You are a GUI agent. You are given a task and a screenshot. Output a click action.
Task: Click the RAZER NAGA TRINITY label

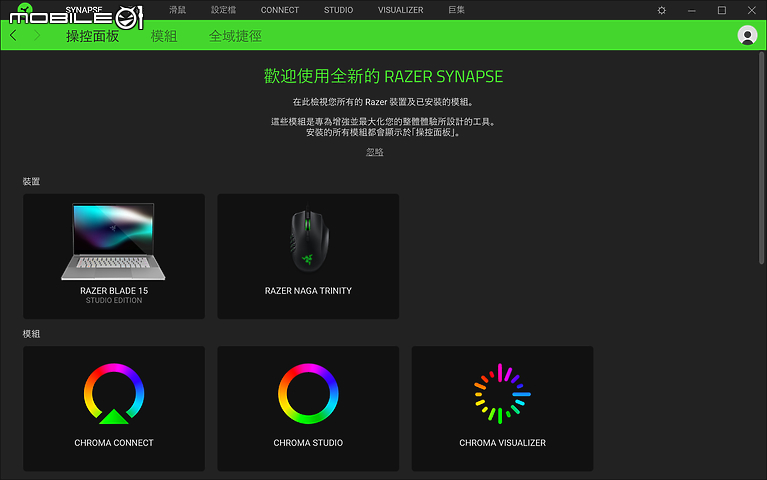308,291
